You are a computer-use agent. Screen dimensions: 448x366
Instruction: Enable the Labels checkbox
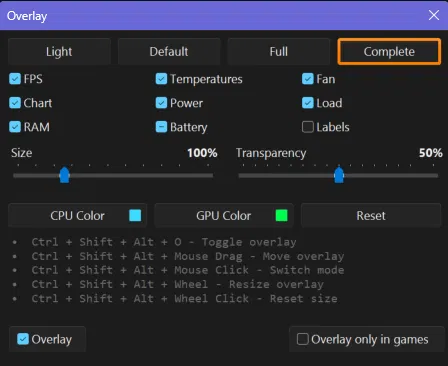click(308, 127)
